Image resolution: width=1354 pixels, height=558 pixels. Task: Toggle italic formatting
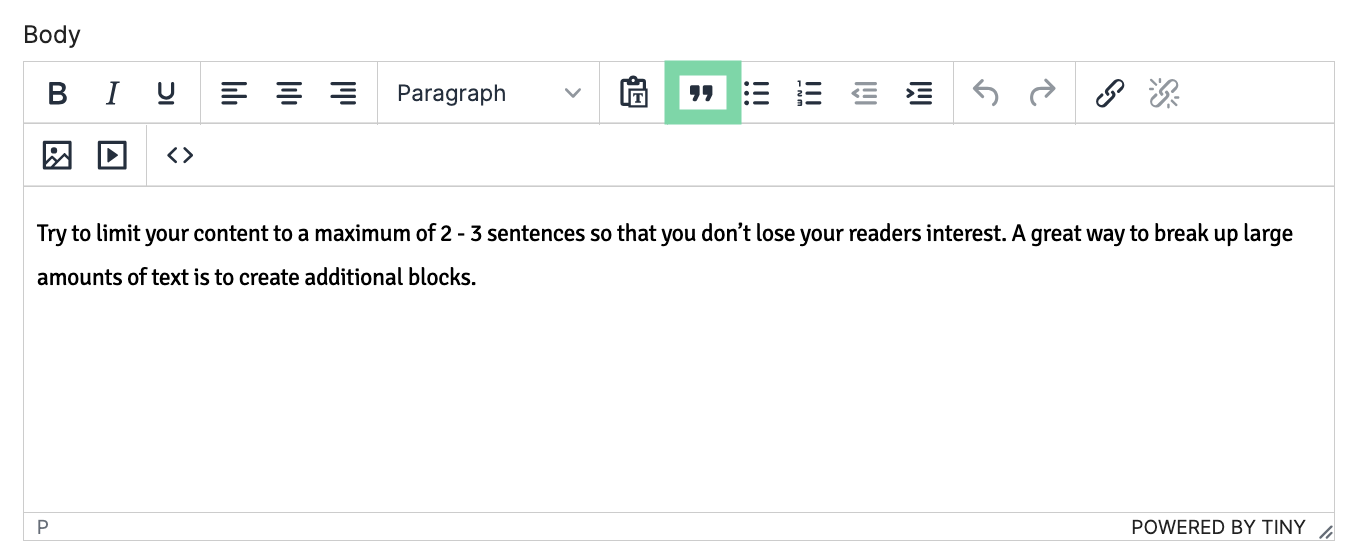112,94
